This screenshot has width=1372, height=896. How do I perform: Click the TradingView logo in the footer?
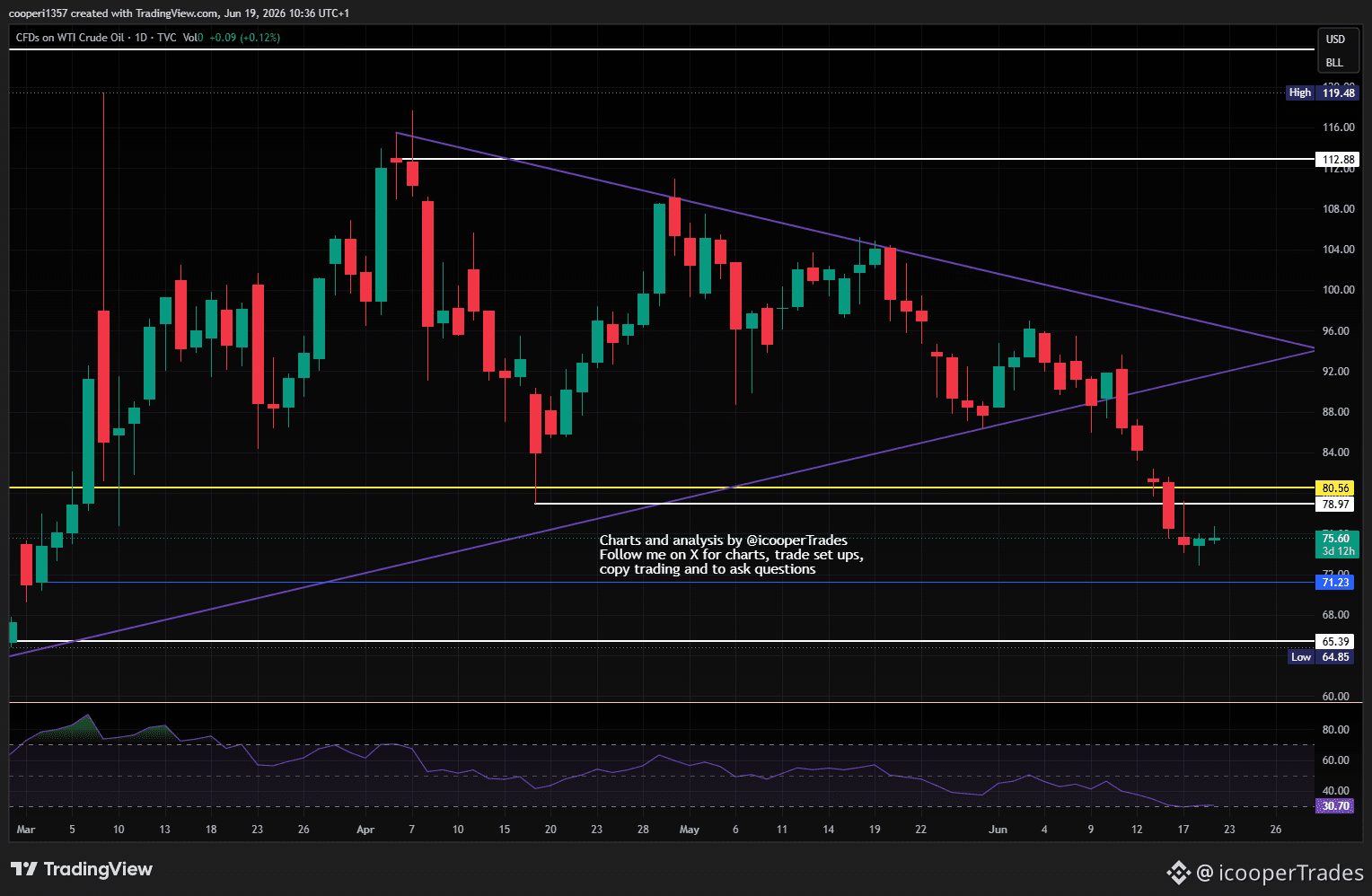(x=82, y=869)
